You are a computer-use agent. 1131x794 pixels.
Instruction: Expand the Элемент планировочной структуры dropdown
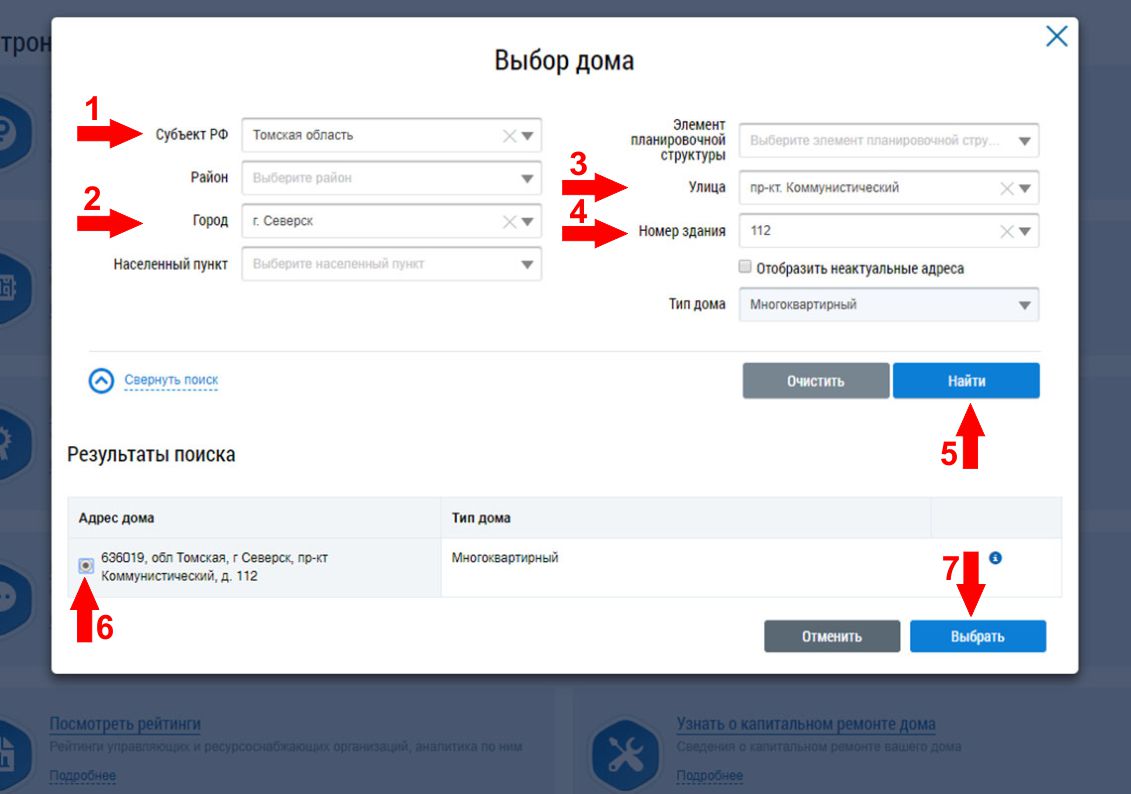click(889, 141)
